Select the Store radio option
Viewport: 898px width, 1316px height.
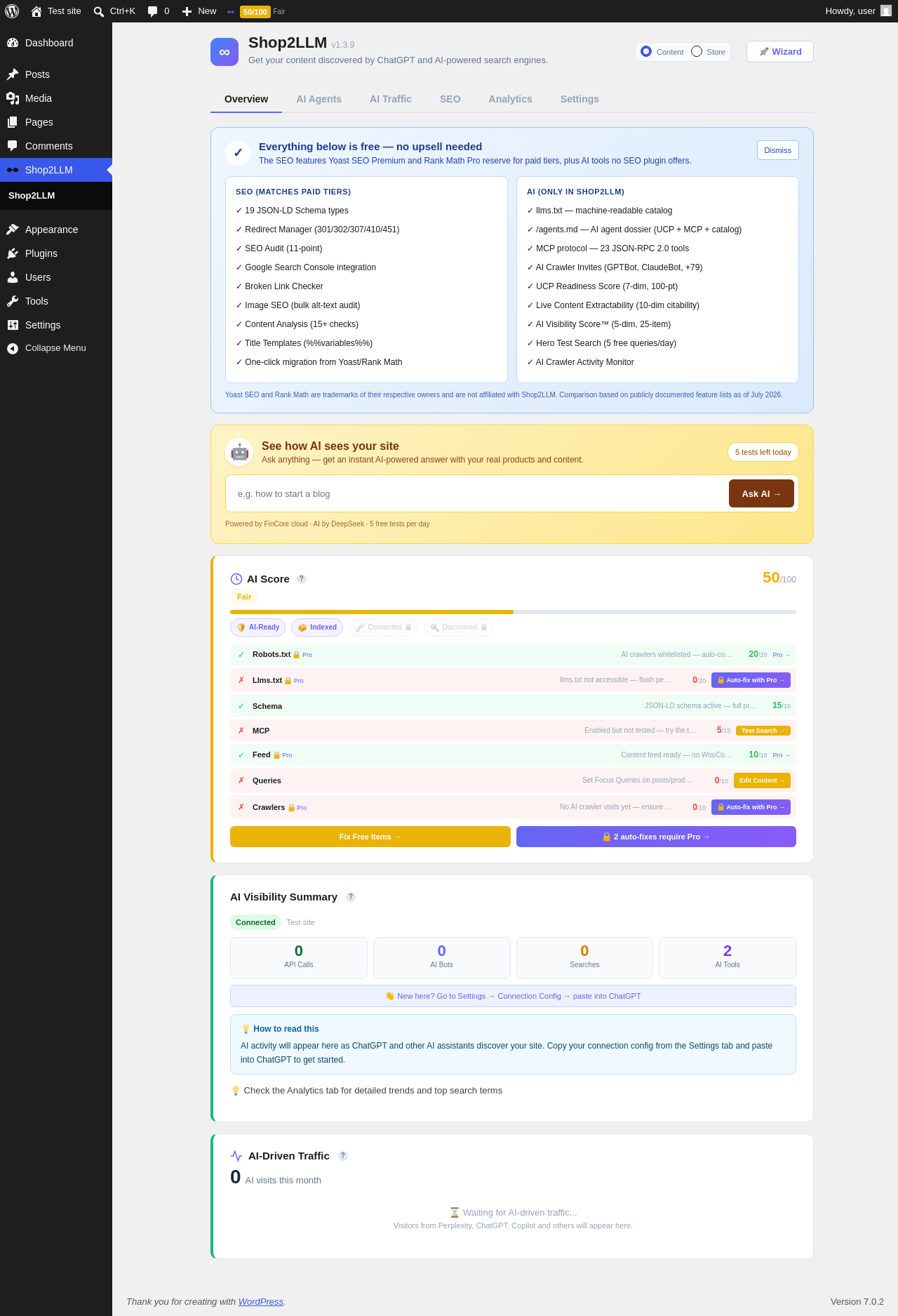(x=697, y=51)
